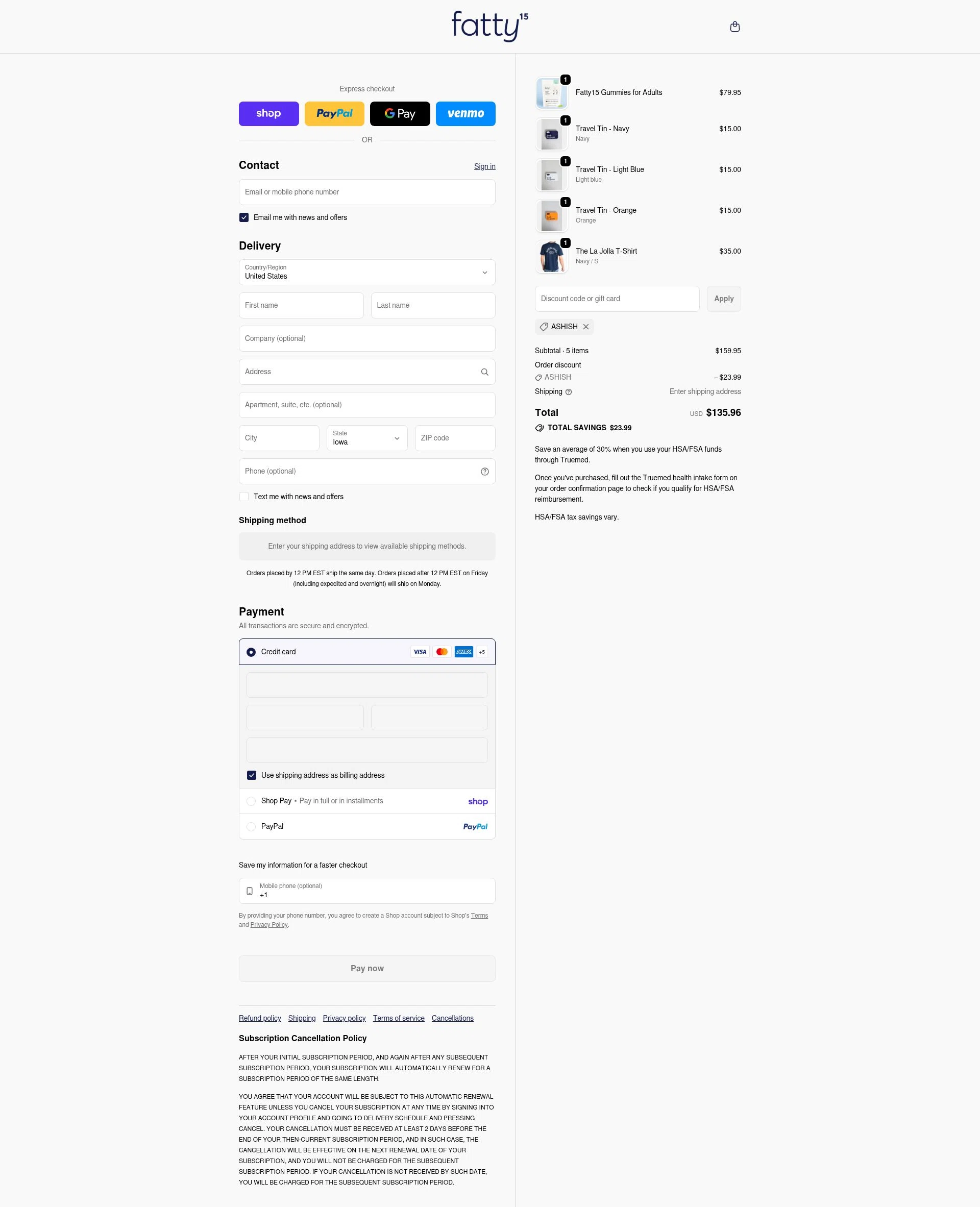Pay with the G Pay express button
The image size is (980, 1207).
[400, 114]
